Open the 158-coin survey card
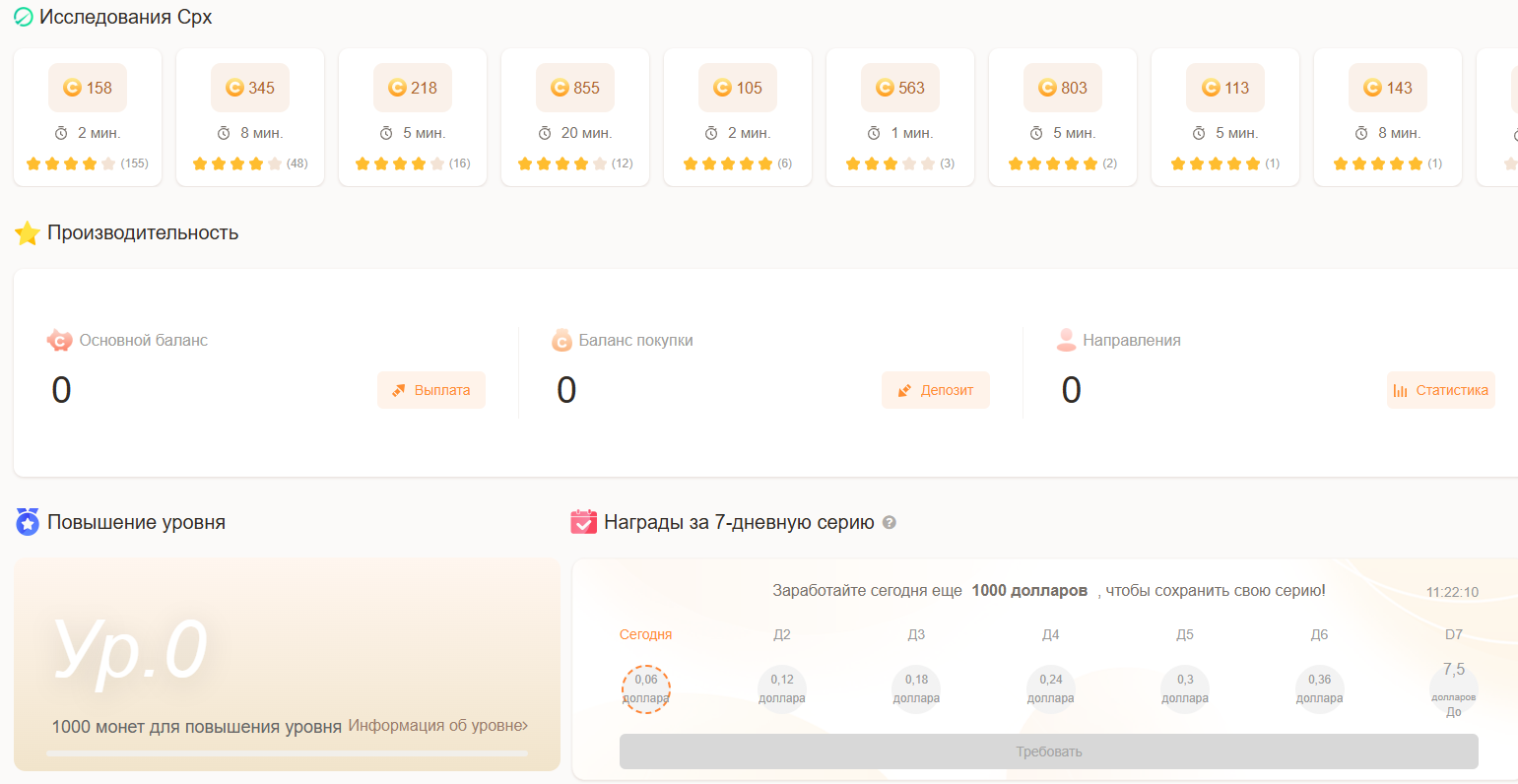This screenshot has width=1518, height=784. pyautogui.click(x=88, y=117)
